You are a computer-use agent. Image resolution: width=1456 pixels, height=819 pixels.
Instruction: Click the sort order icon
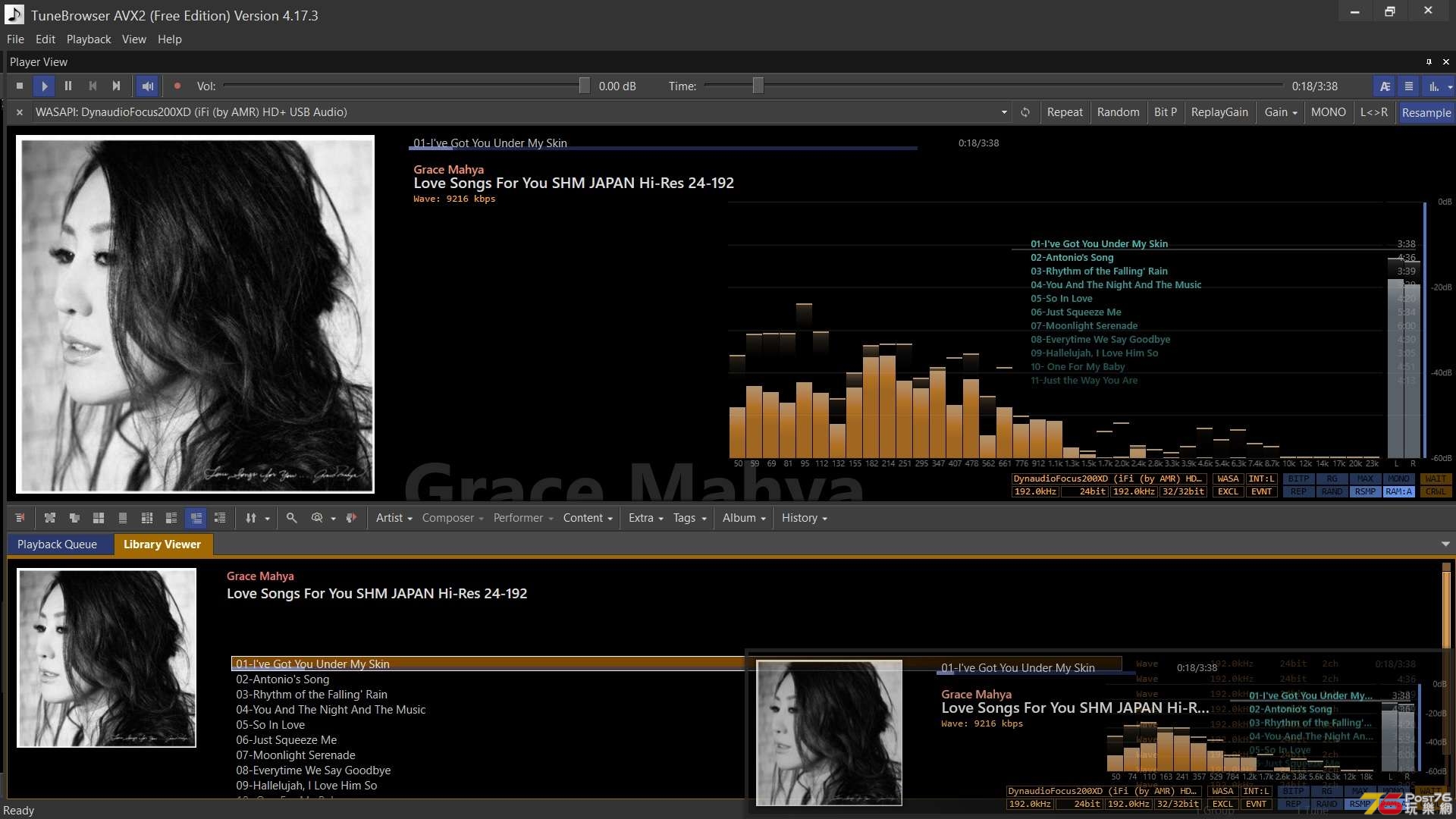(251, 518)
